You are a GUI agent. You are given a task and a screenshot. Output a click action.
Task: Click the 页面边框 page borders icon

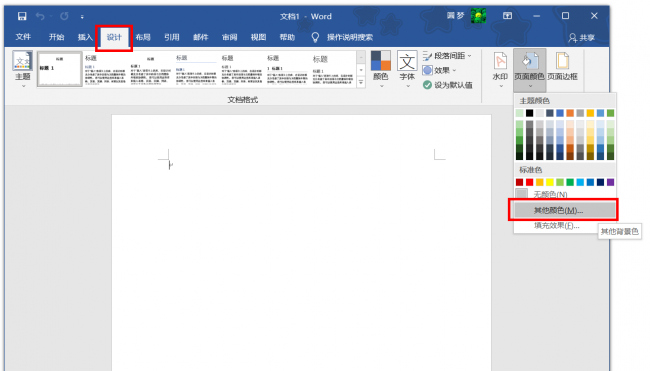coord(563,66)
